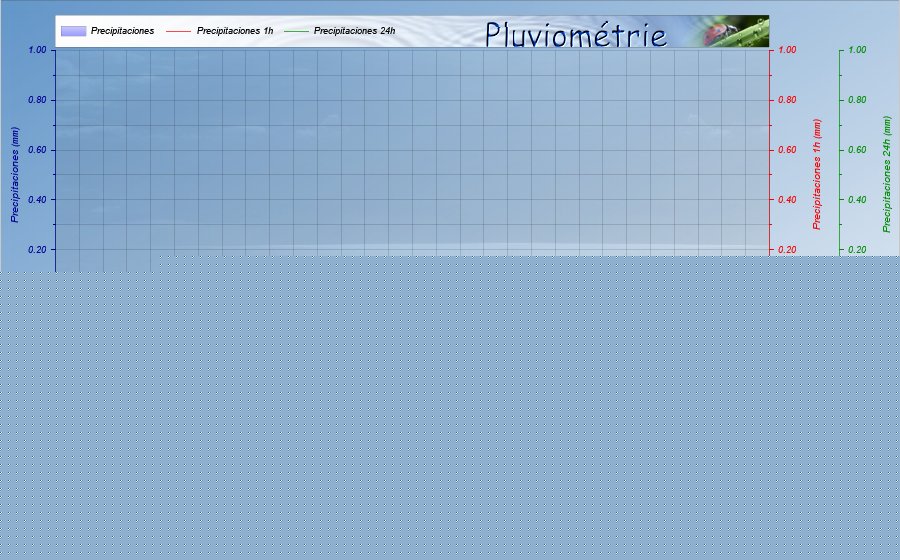Select the 'Precipitaciones 24h' legend label
Image resolution: width=900 pixels, height=560 pixels.
click(354, 31)
